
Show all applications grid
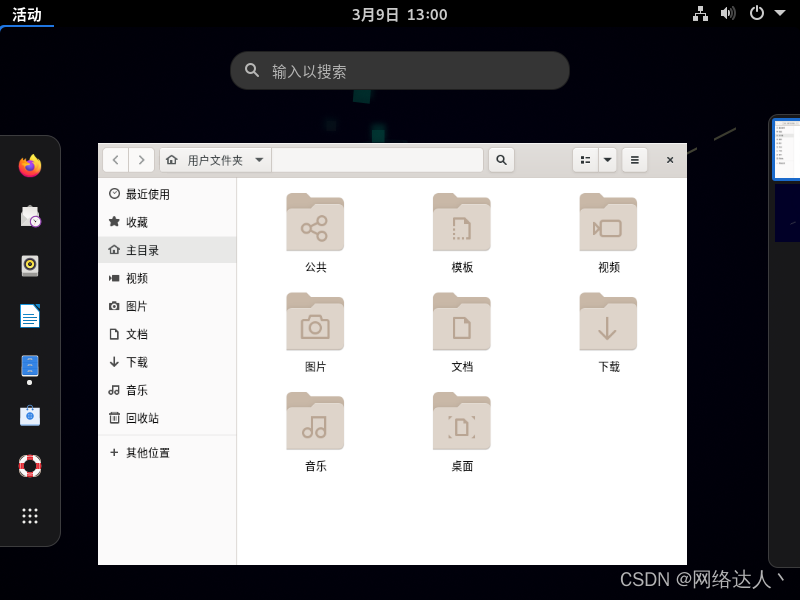pos(30,516)
